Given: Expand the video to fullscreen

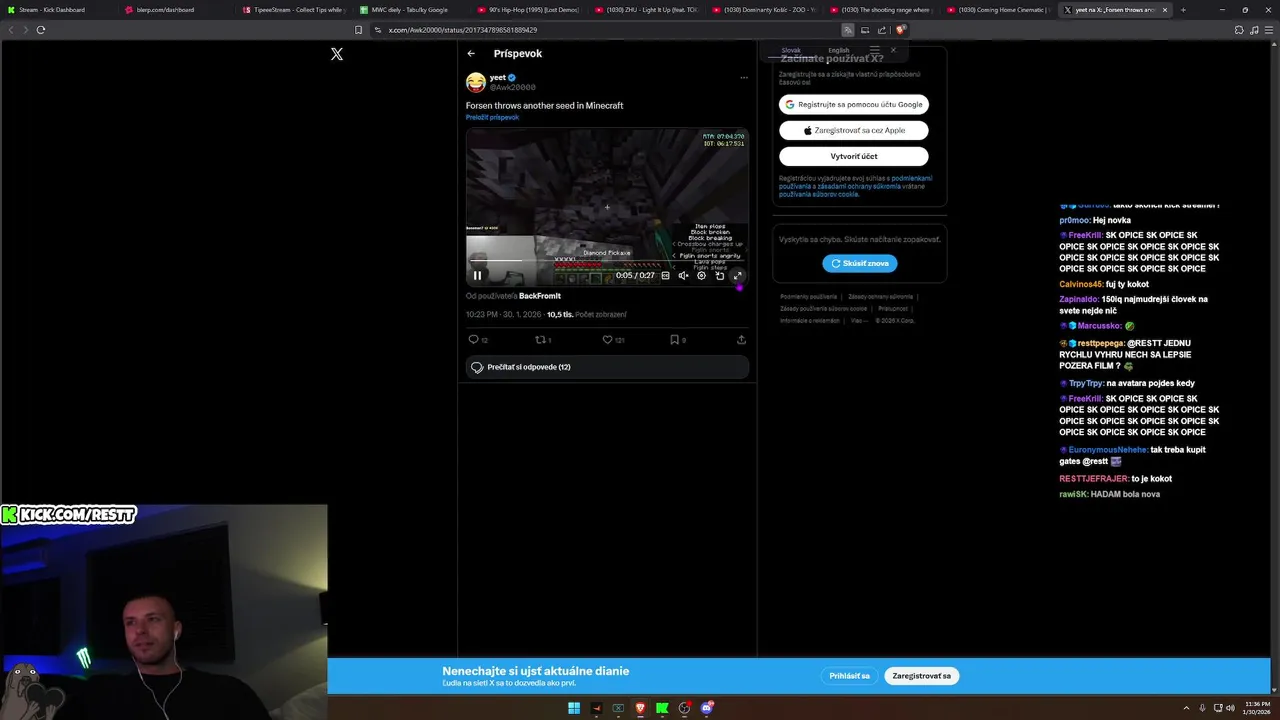Looking at the screenshot, I should [x=737, y=276].
